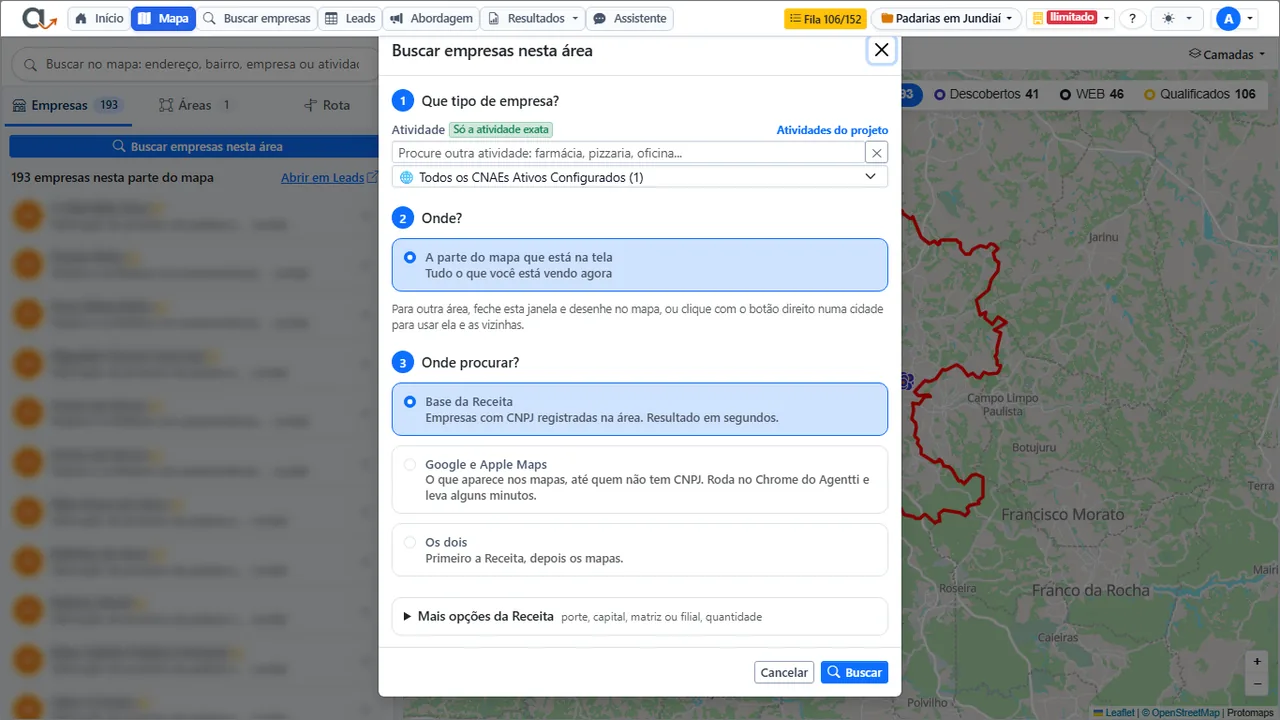Open the OpenStreetMap attribution link
This screenshot has height=720, width=1280.
[x=1185, y=713]
